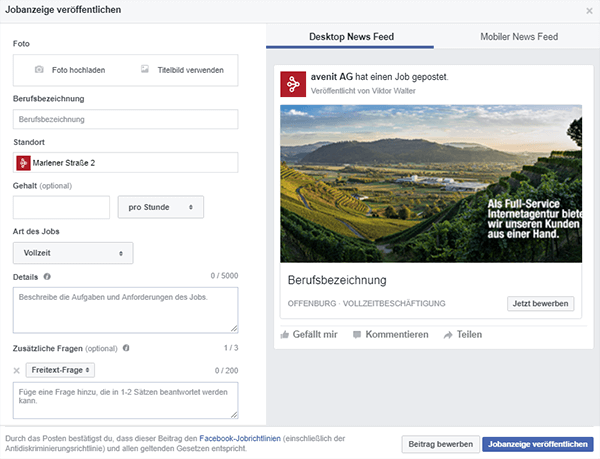This screenshot has width=600, height=459.
Task: Focus the additional question textarea
Action: coord(126,400)
